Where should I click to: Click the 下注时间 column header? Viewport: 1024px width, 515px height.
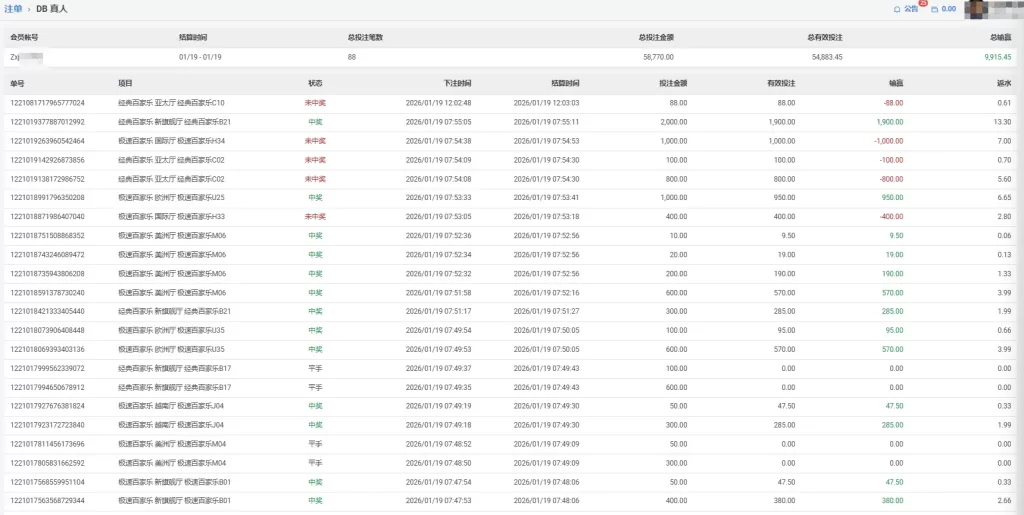point(457,83)
